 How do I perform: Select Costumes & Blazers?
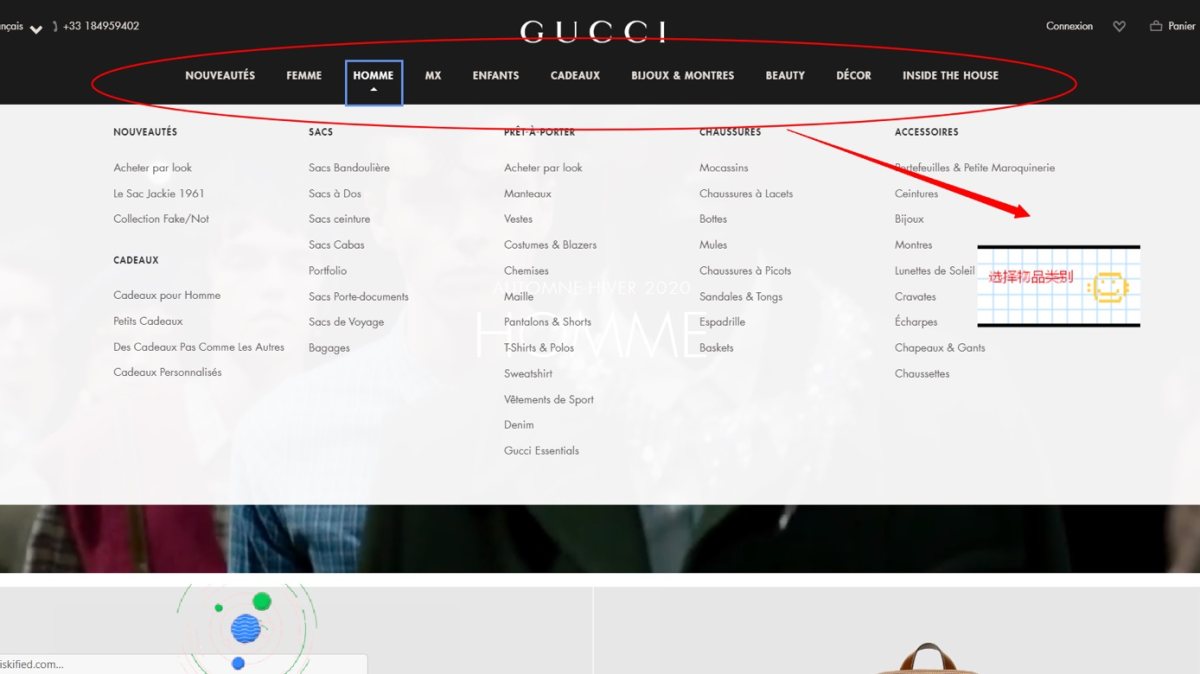pos(550,245)
